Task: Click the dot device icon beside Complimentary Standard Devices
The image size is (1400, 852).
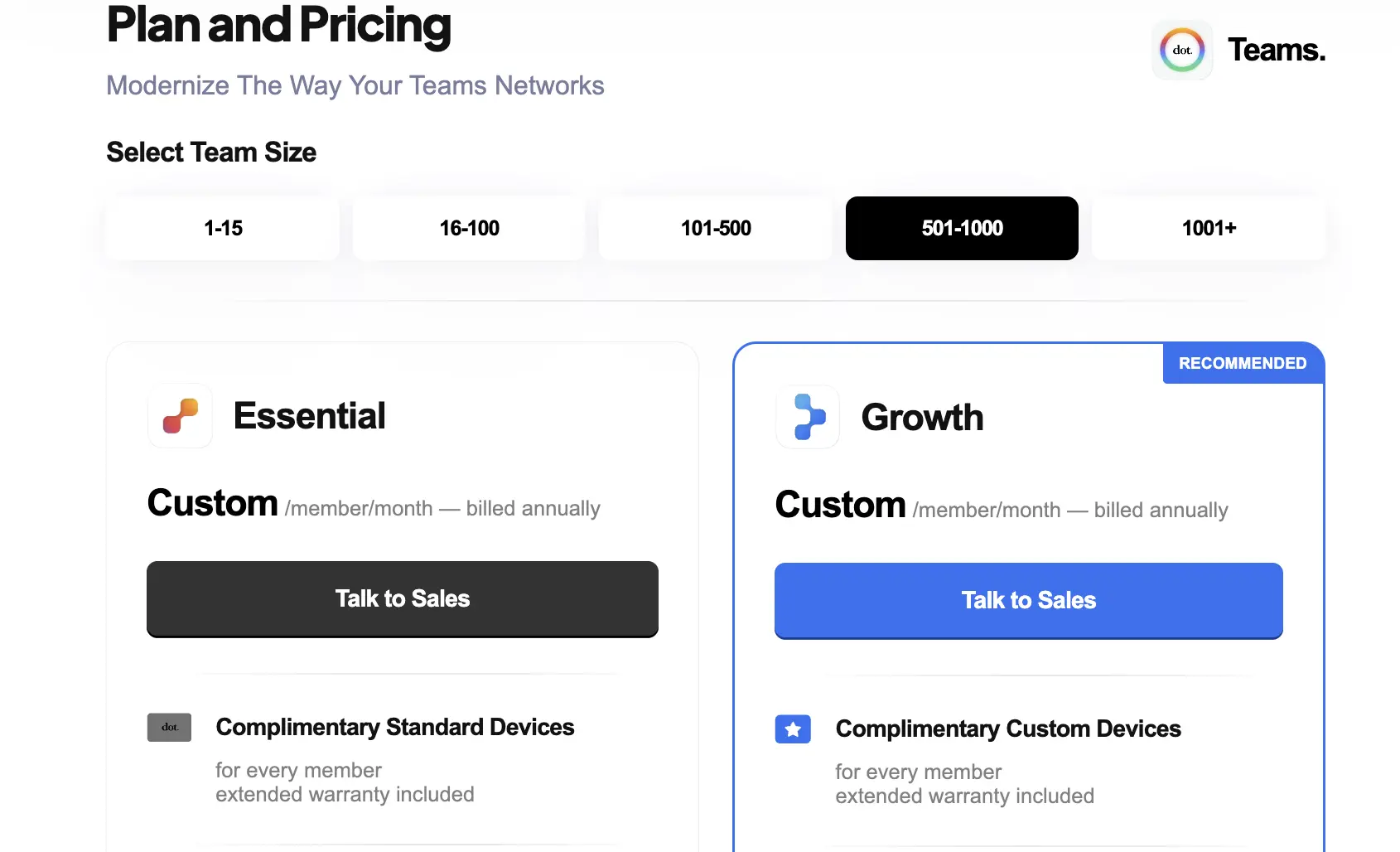Action: pos(168,727)
